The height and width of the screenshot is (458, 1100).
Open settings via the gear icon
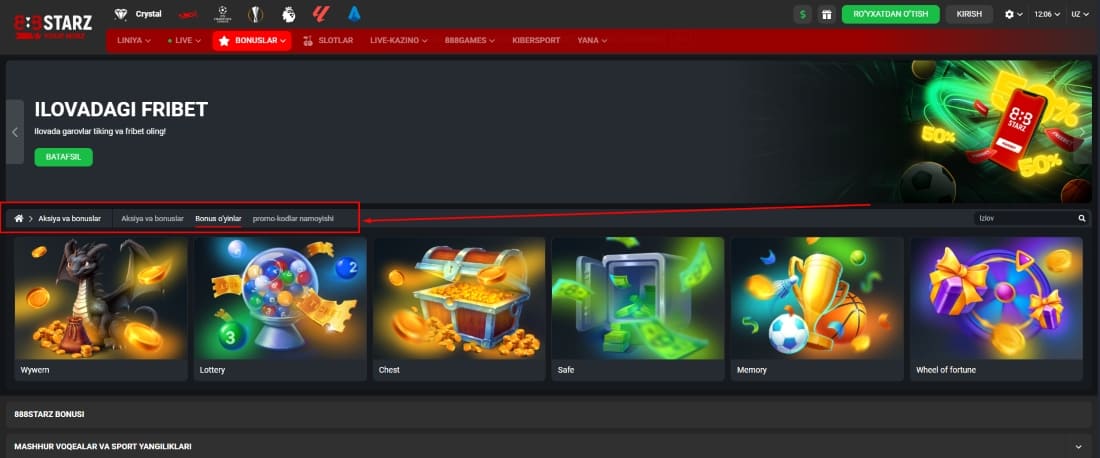[x=1009, y=14]
